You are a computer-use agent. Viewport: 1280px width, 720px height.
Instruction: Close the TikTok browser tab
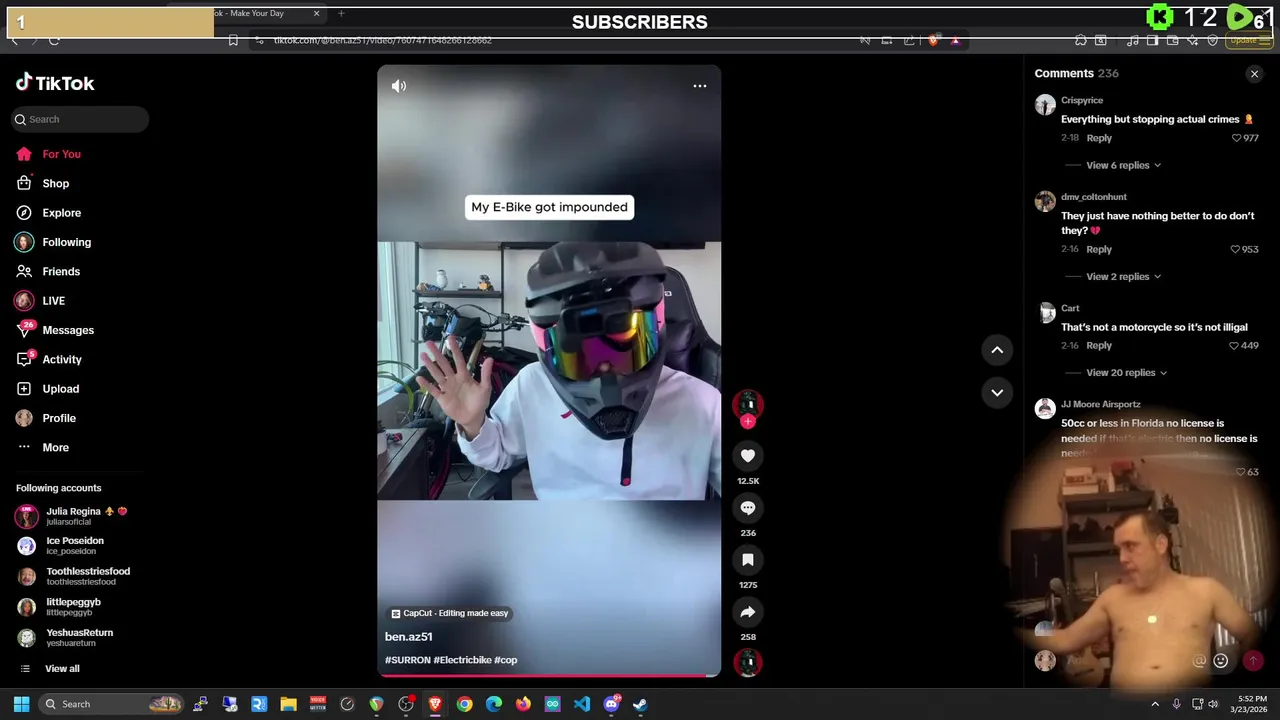[317, 13]
